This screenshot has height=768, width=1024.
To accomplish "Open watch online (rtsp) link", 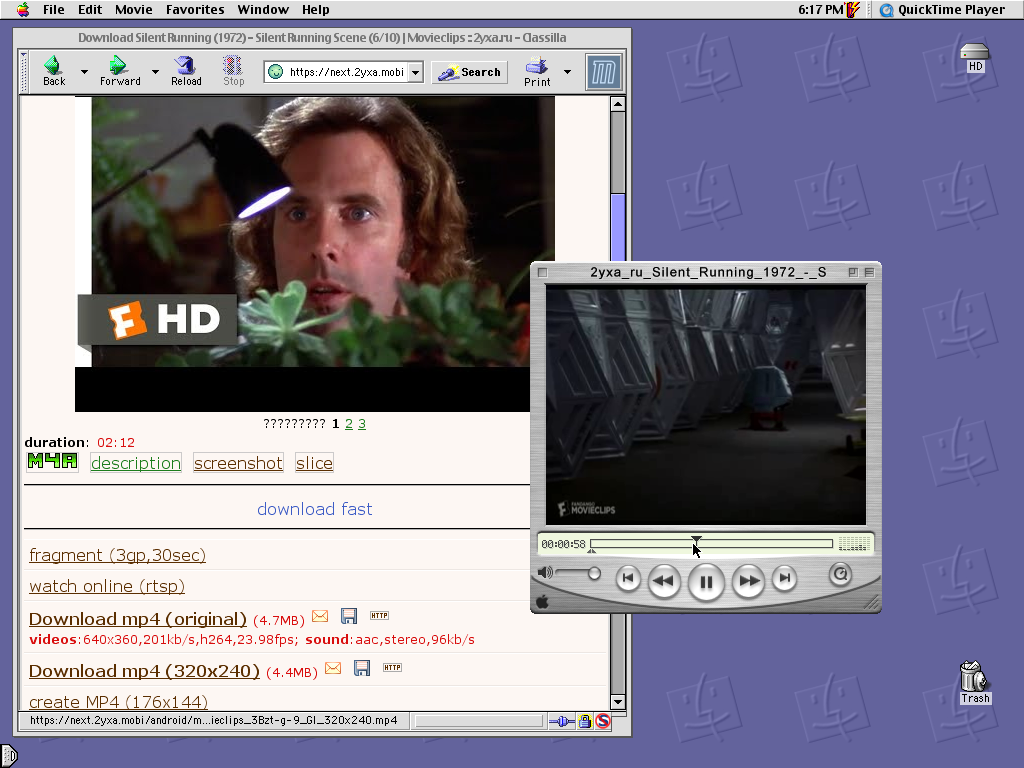I will [x=107, y=586].
